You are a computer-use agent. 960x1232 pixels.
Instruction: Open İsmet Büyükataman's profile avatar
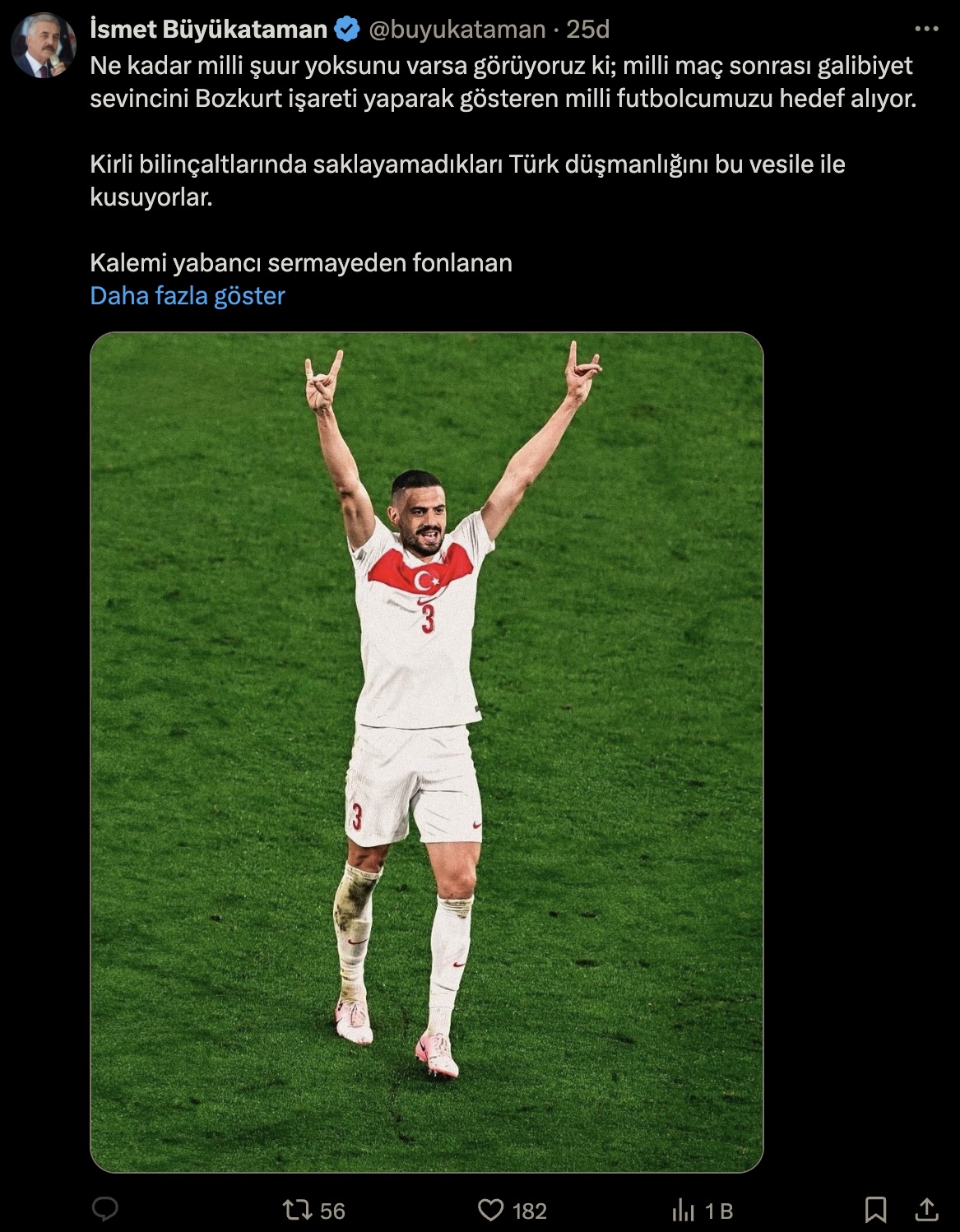44,45
